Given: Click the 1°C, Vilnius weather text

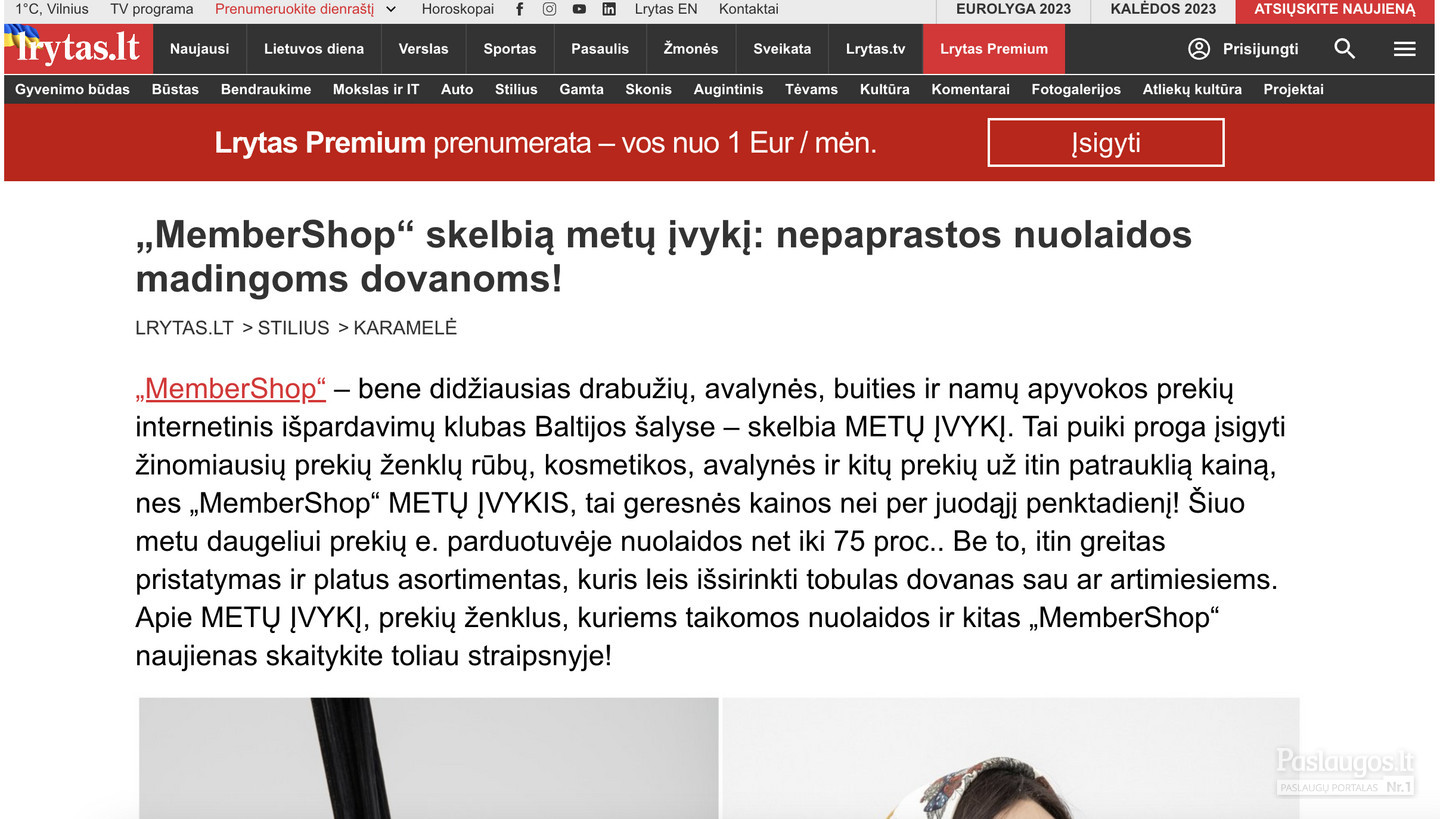Looking at the screenshot, I should (x=51, y=9).
